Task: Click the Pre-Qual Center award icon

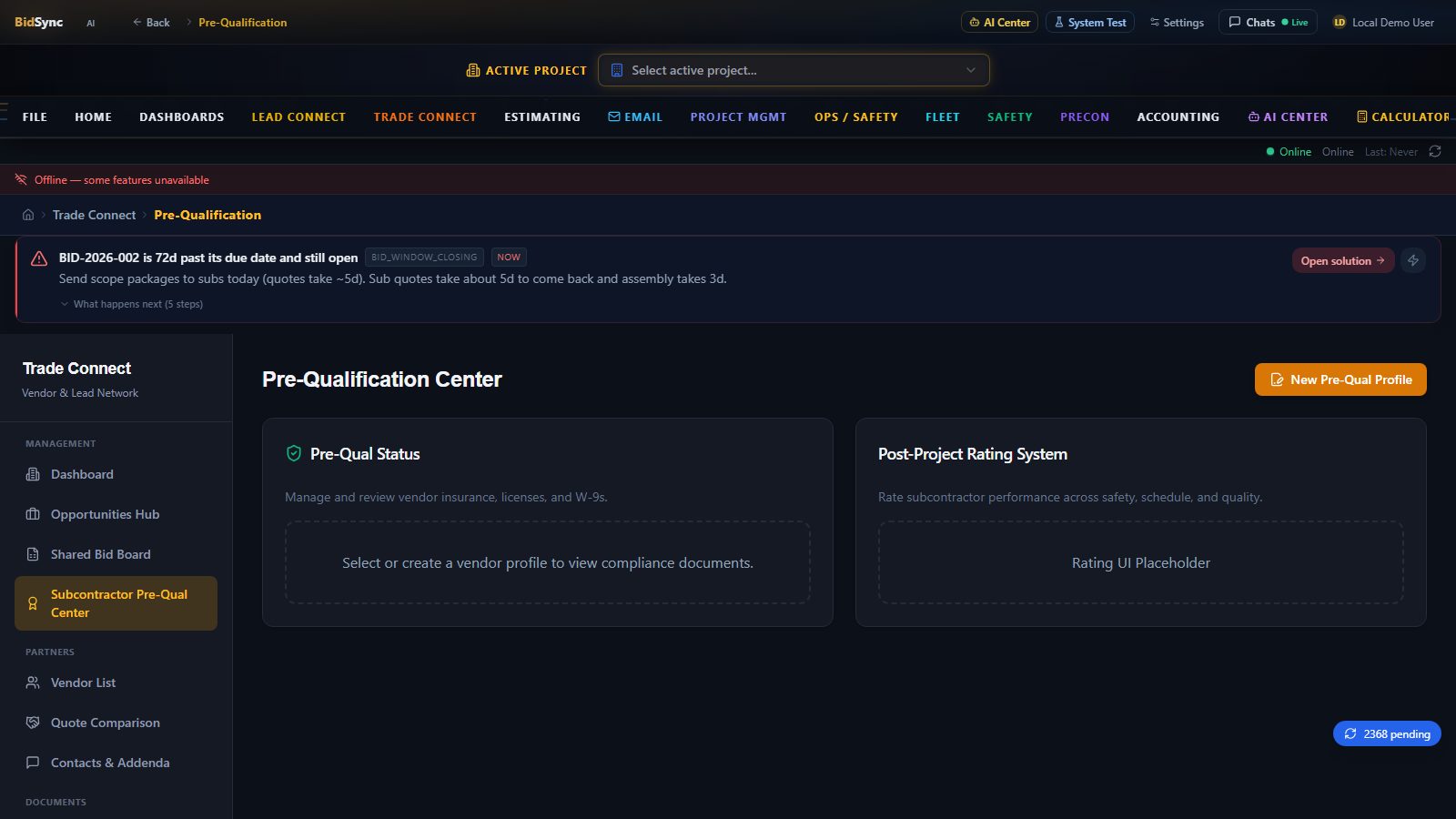Action: (33, 603)
